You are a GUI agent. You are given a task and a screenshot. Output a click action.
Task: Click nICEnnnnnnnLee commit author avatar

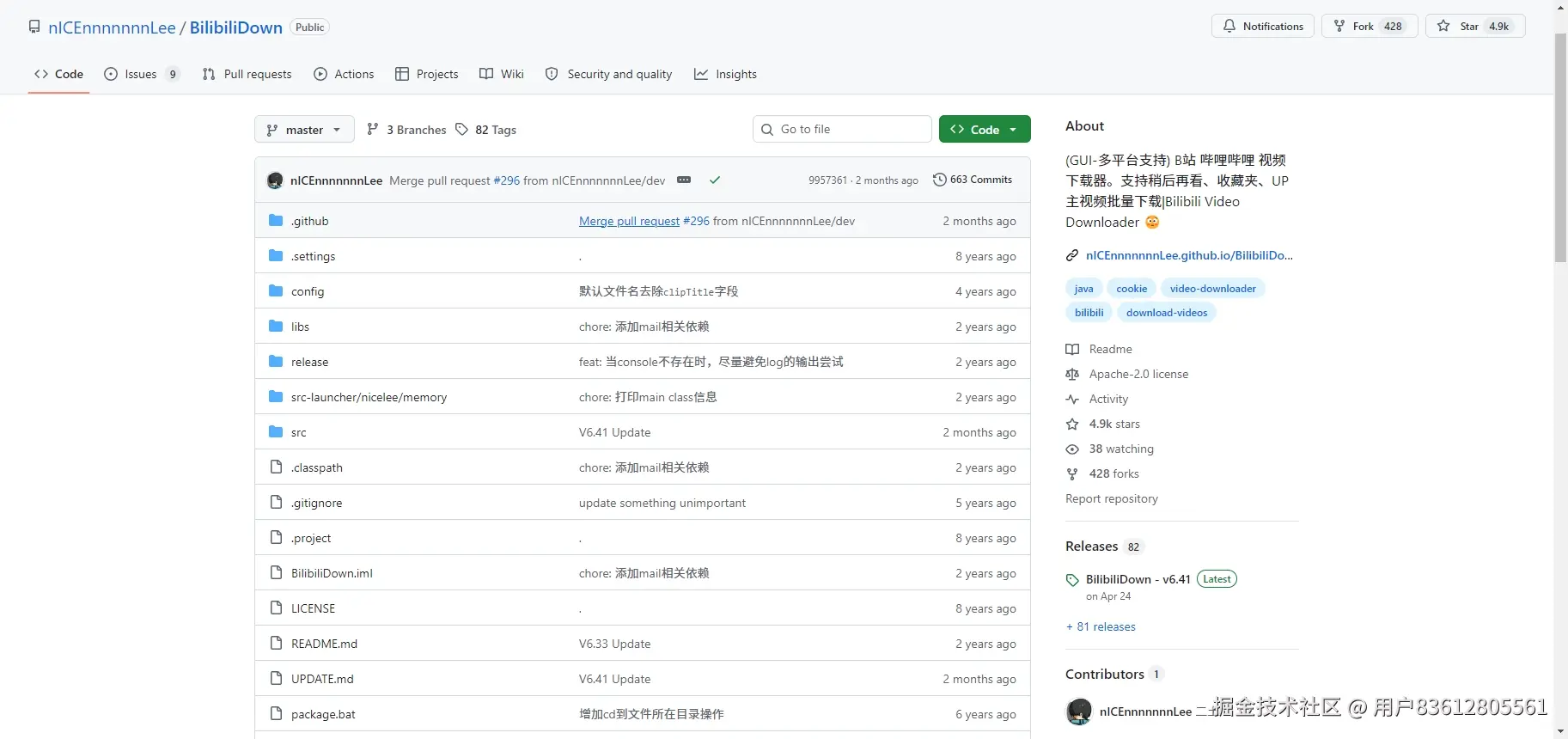pos(275,180)
